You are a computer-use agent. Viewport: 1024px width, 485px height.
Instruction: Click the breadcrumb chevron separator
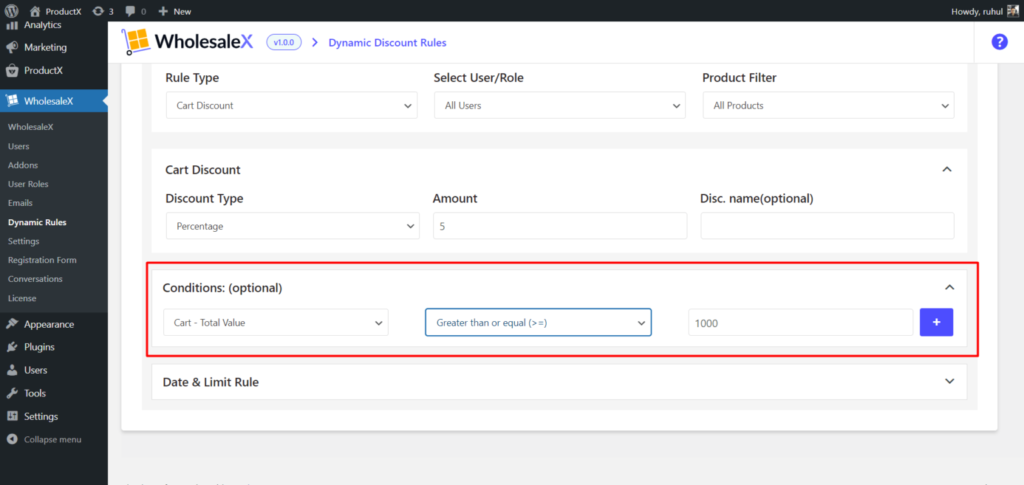tap(315, 42)
